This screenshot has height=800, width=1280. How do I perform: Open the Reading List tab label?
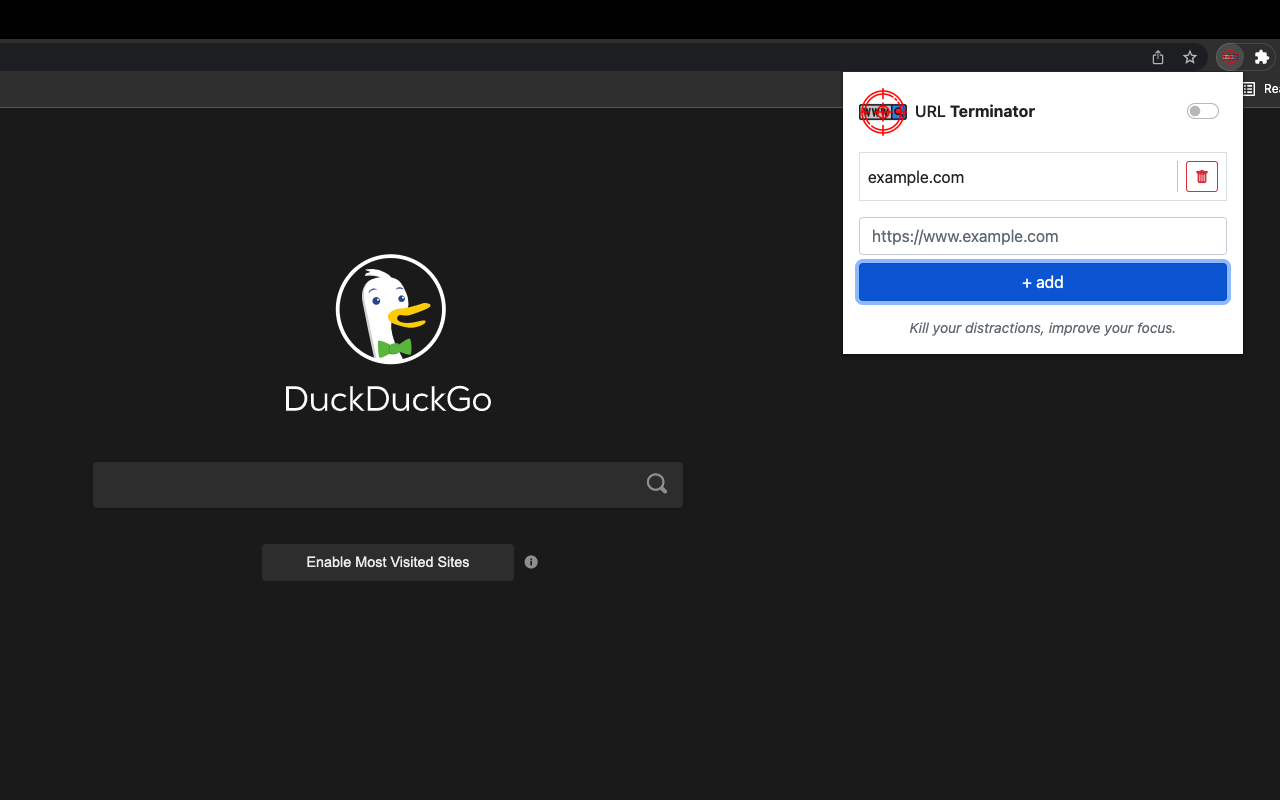click(x=1270, y=88)
